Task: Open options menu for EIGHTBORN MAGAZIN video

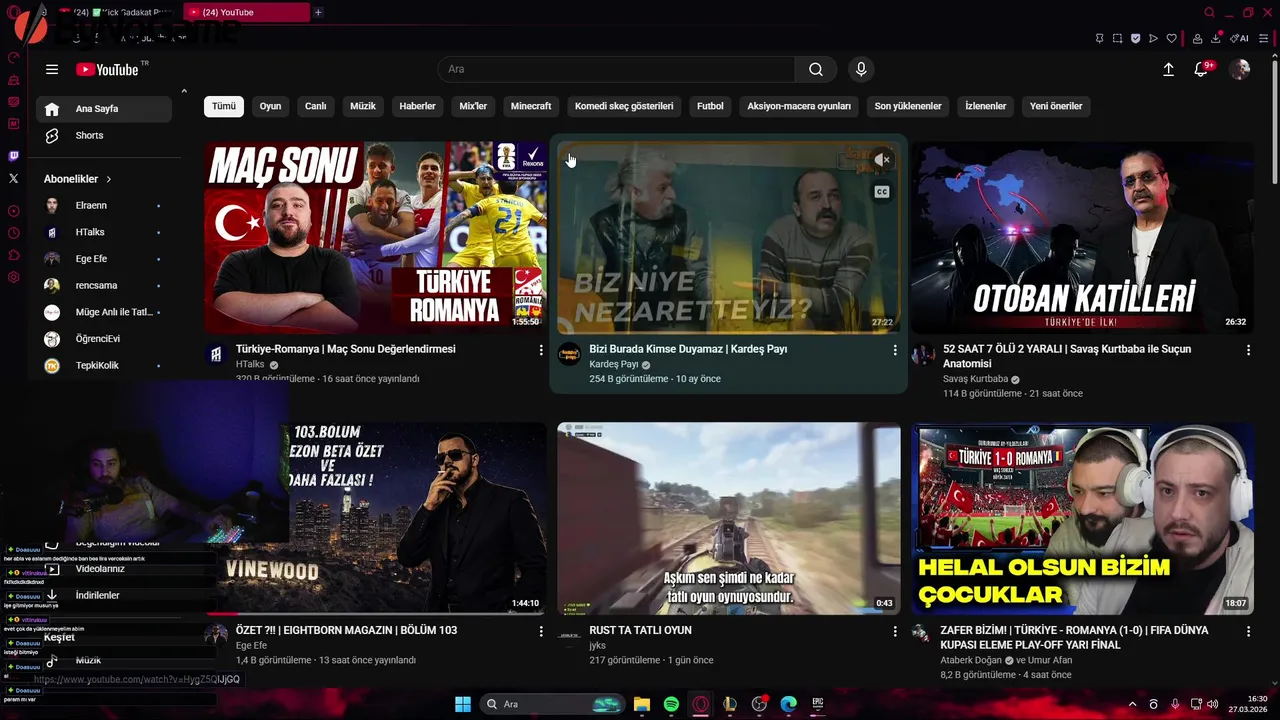Action: tap(541, 631)
